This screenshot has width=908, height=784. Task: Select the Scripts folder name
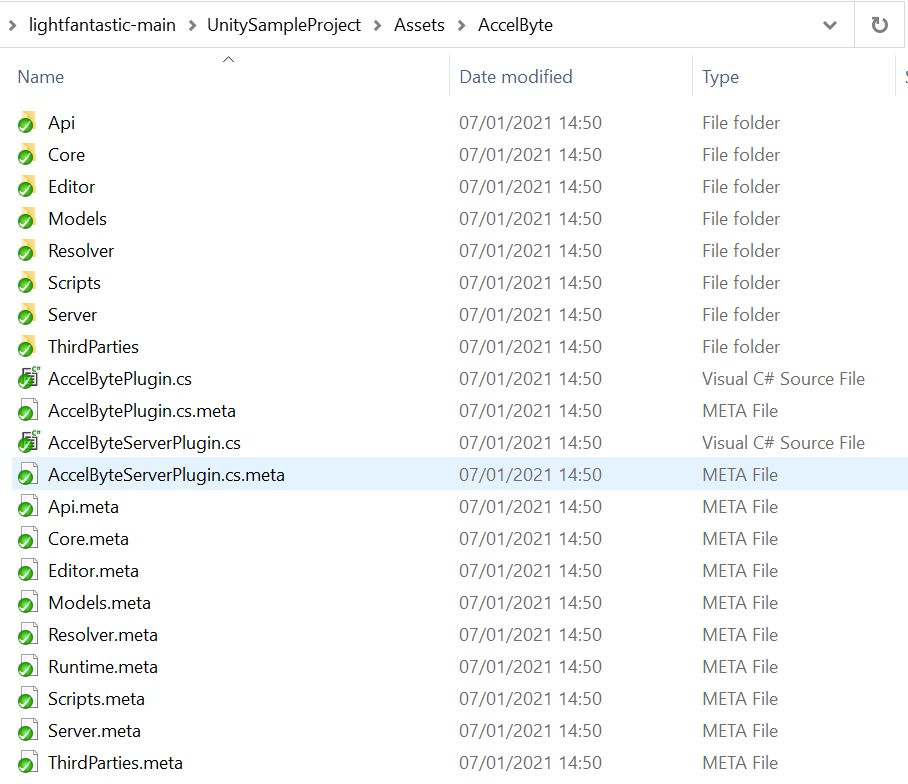[x=74, y=283]
